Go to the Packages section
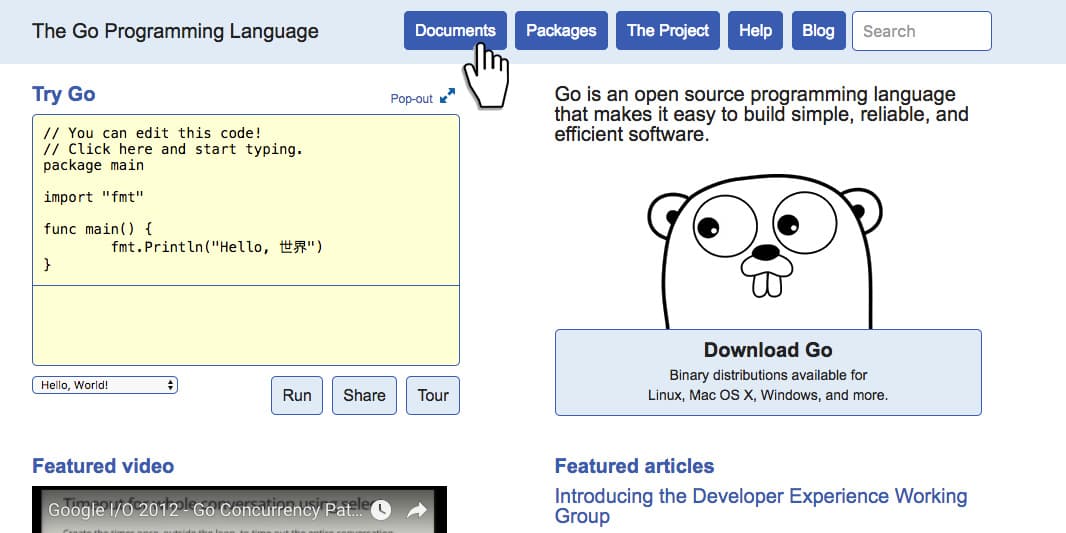This screenshot has width=1066, height=533. click(561, 30)
